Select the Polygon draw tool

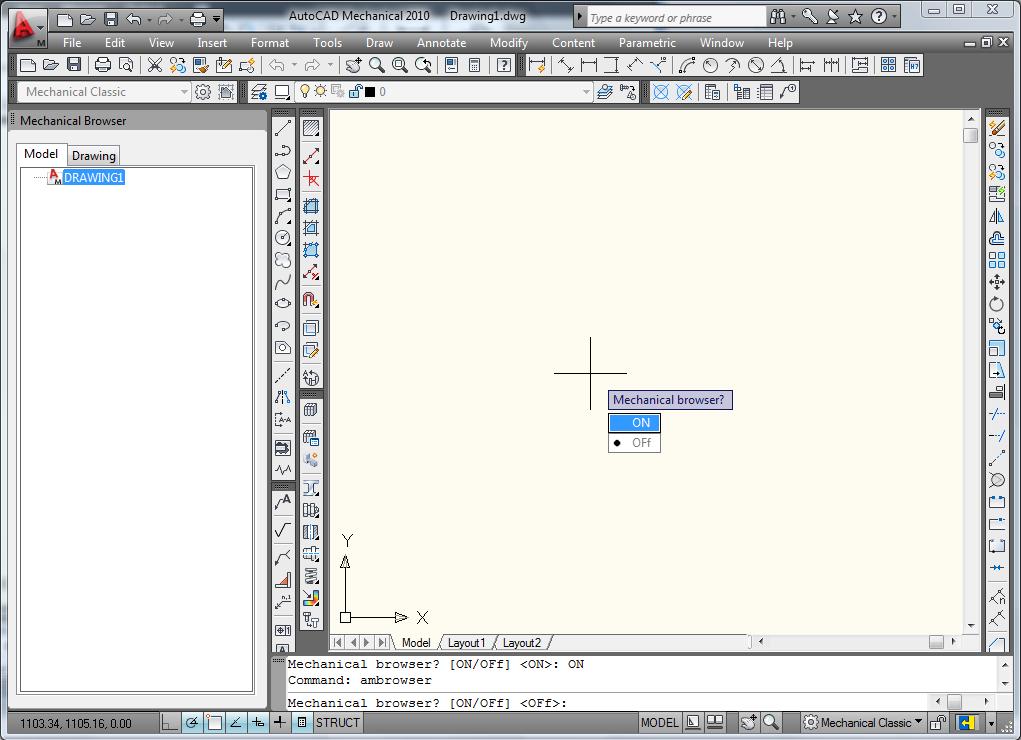coord(283,172)
